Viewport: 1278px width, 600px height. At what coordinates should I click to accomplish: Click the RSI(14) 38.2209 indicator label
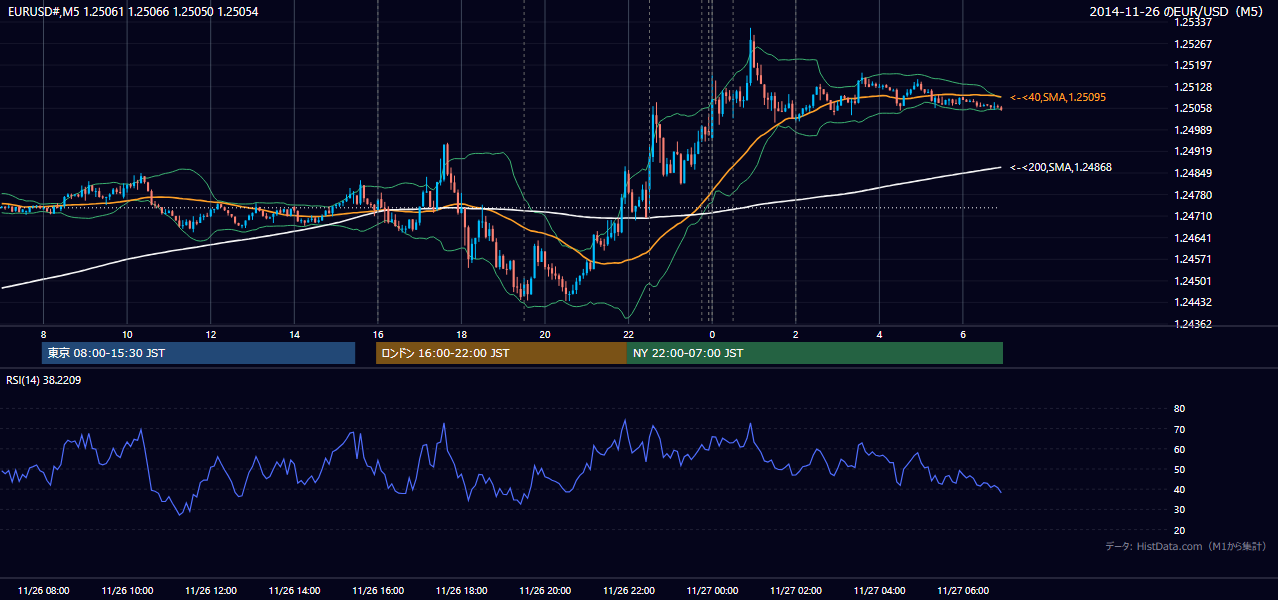pyautogui.click(x=44, y=380)
